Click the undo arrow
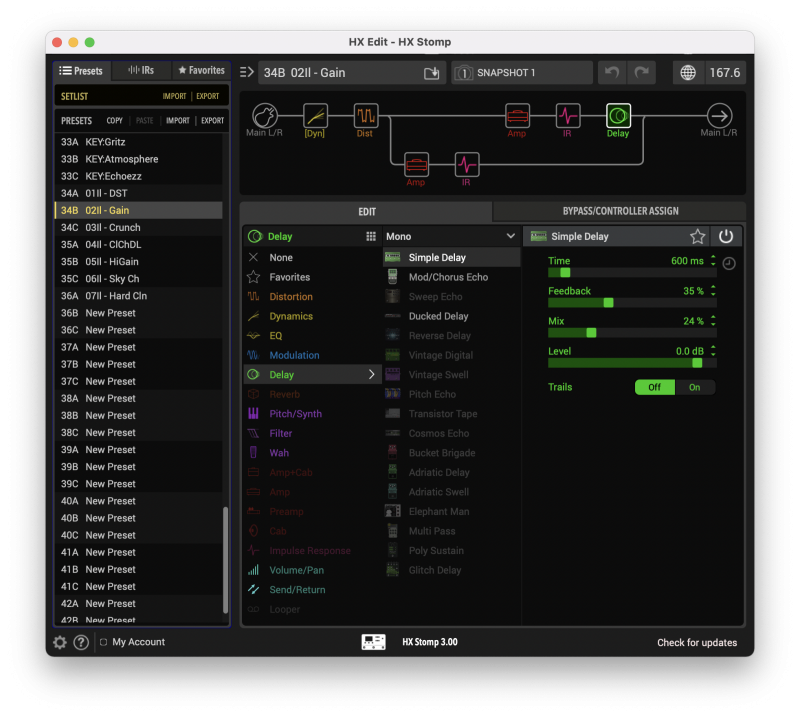The width and height of the screenshot is (800, 717). click(612, 72)
